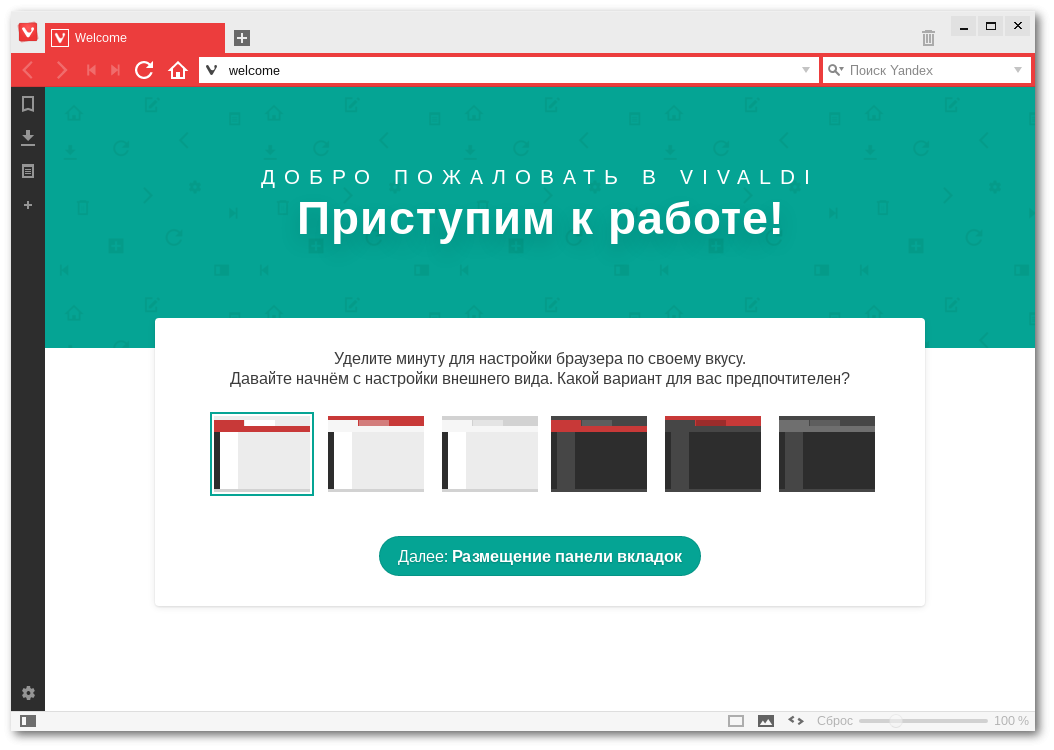Choose the plain light gray theme
This screenshot has width=1054, height=750.
(490, 454)
